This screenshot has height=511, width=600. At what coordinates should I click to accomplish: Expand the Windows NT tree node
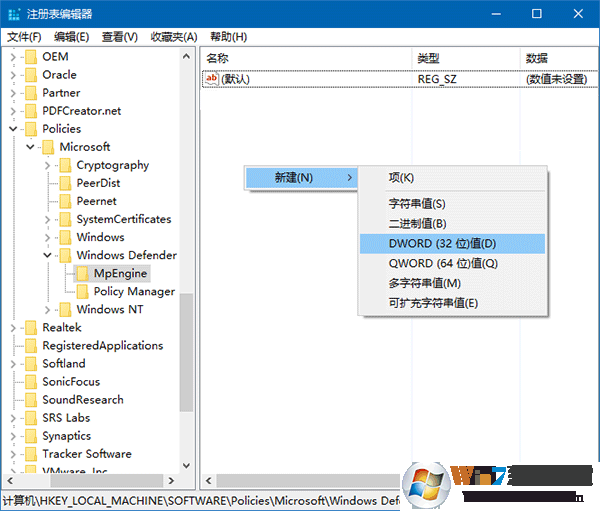[x=47, y=310]
